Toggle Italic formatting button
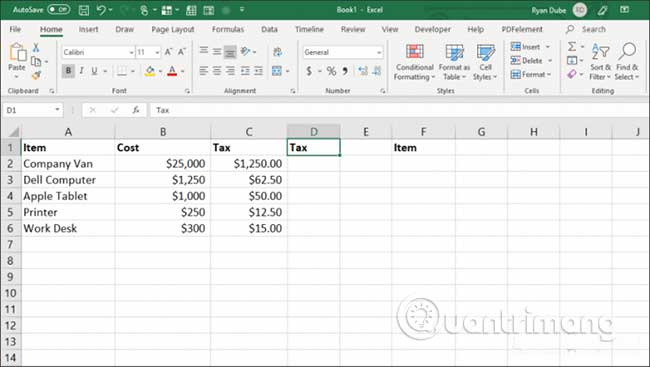Image resolution: width=650 pixels, height=367 pixels. pyautogui.click(x=81, y=71)
